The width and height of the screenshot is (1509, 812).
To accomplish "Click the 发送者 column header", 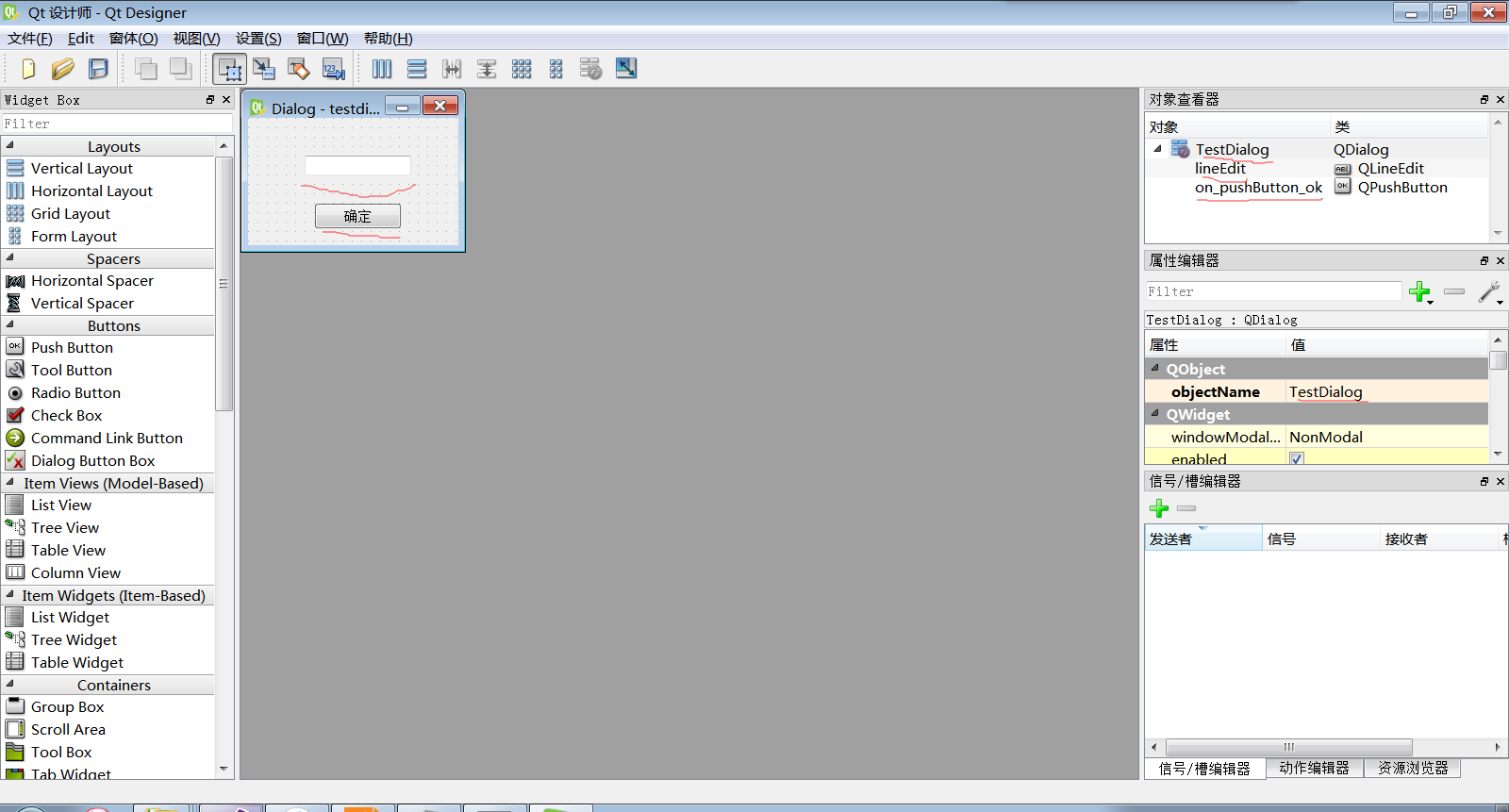I will [x=1203, y=539].
